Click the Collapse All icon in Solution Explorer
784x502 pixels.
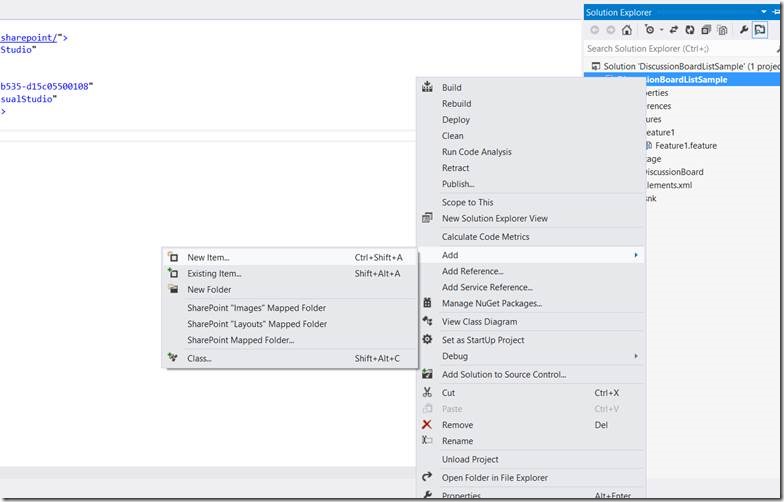[706, 30]
